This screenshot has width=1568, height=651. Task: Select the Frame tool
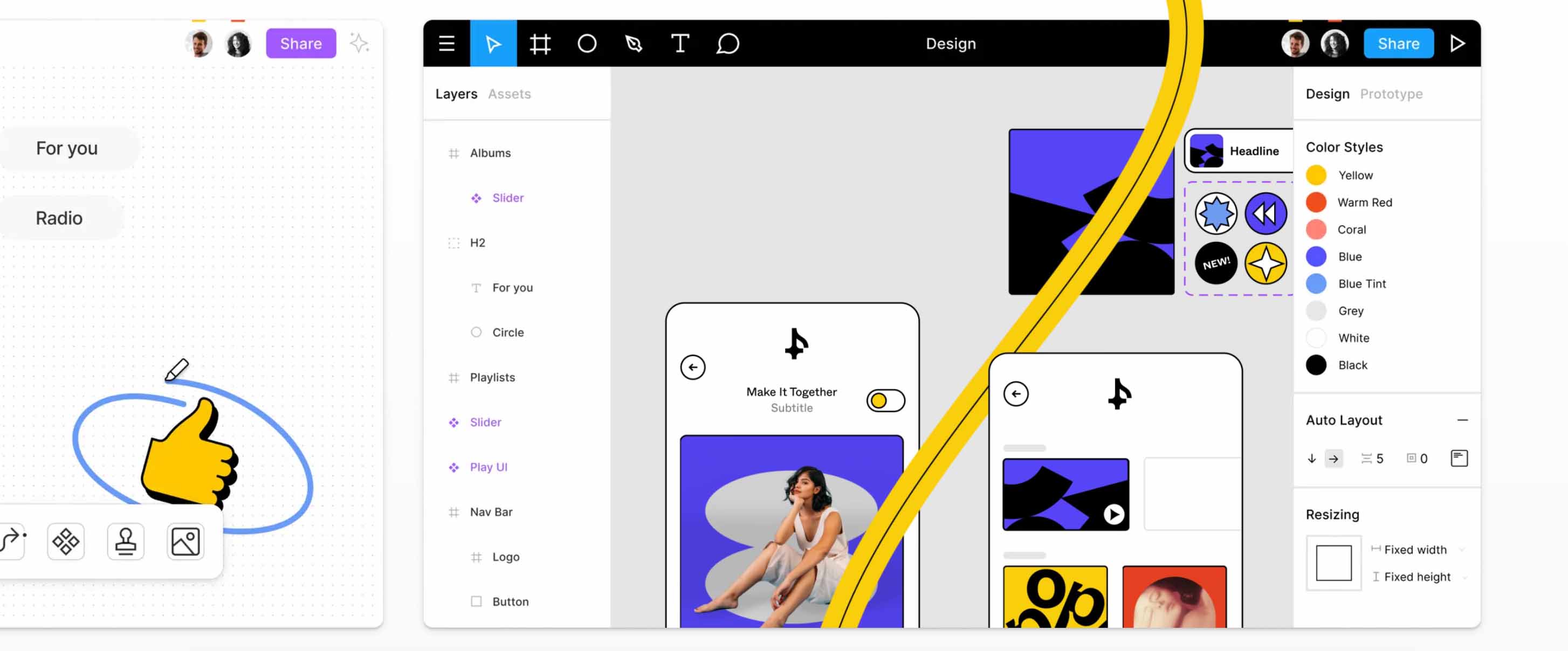point(539,43)
